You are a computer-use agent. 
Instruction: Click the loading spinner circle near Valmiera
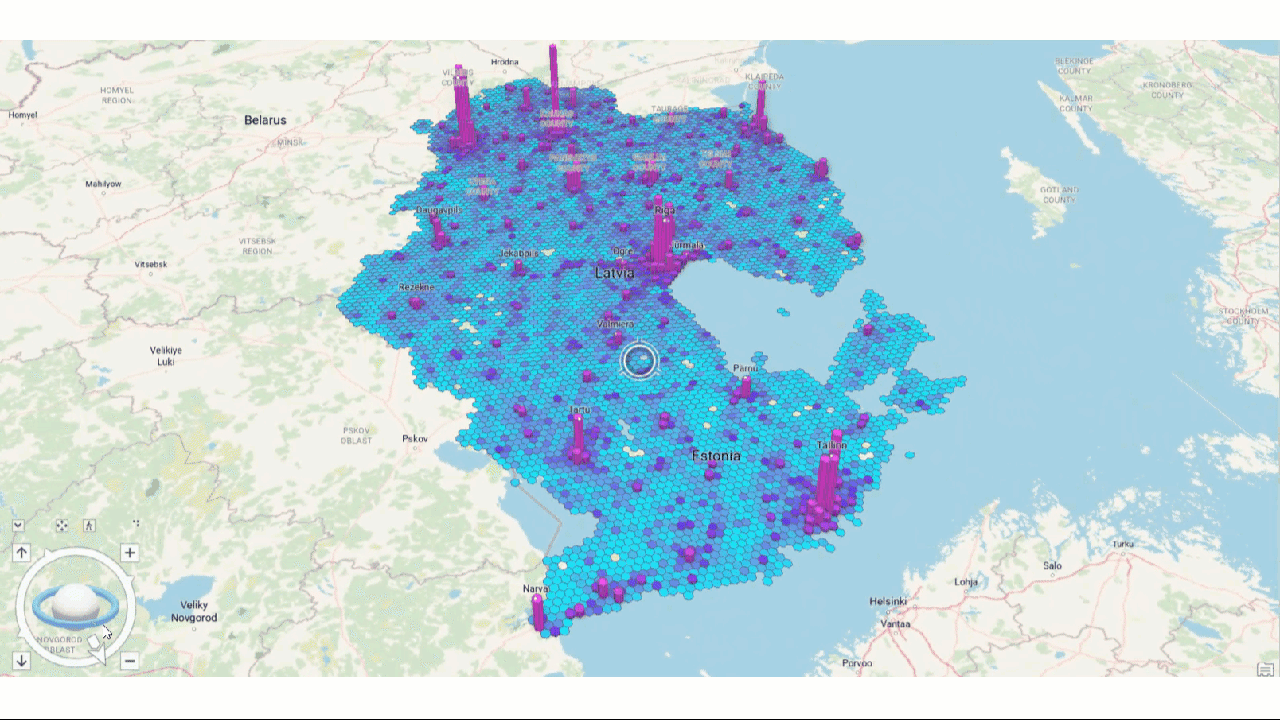(x=640, y=360)
